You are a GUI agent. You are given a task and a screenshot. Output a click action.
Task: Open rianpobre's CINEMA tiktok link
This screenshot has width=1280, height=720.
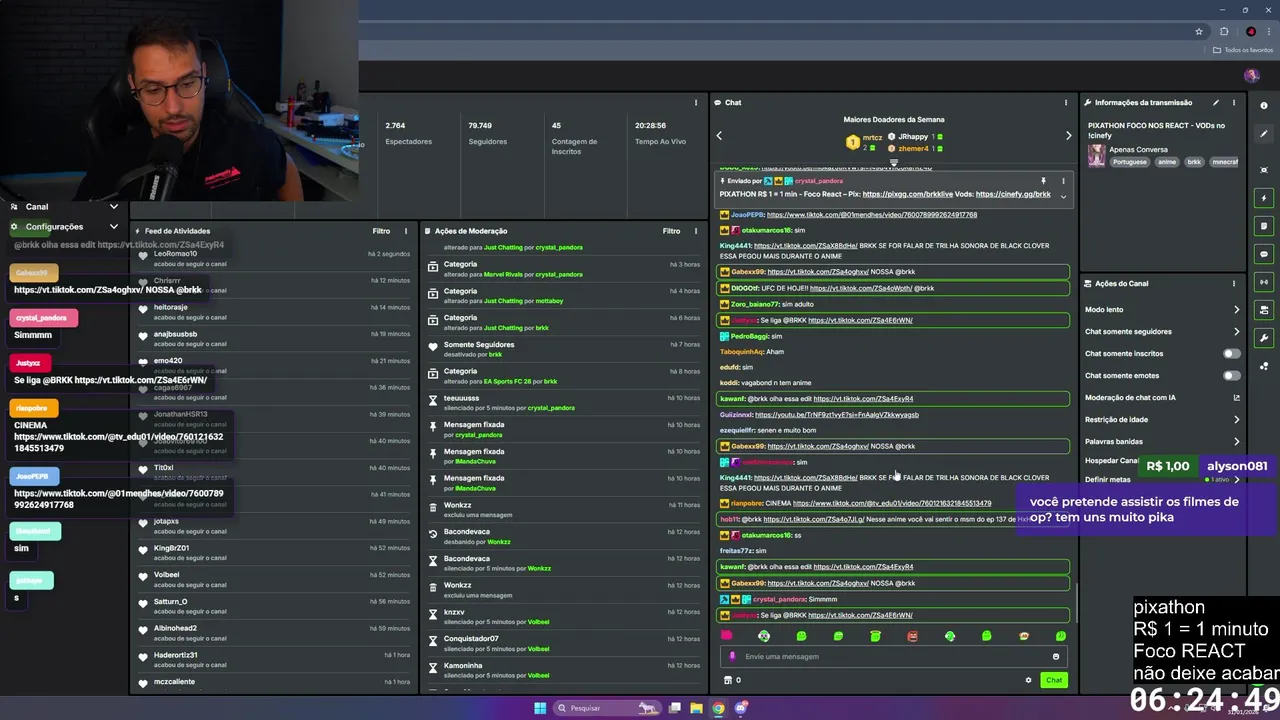point(892,504)
